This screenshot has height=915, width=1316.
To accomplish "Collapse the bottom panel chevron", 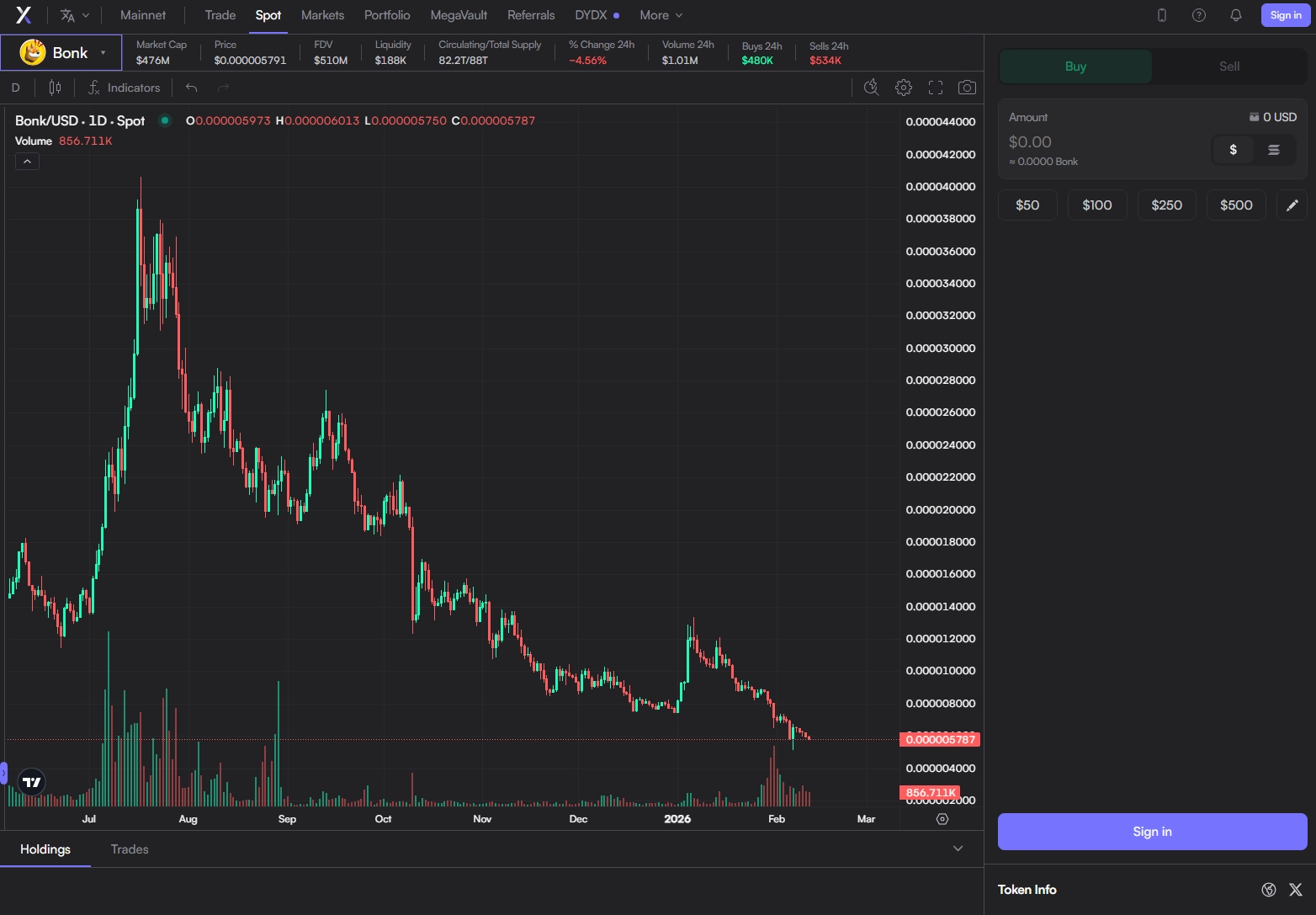I will 958,849.
